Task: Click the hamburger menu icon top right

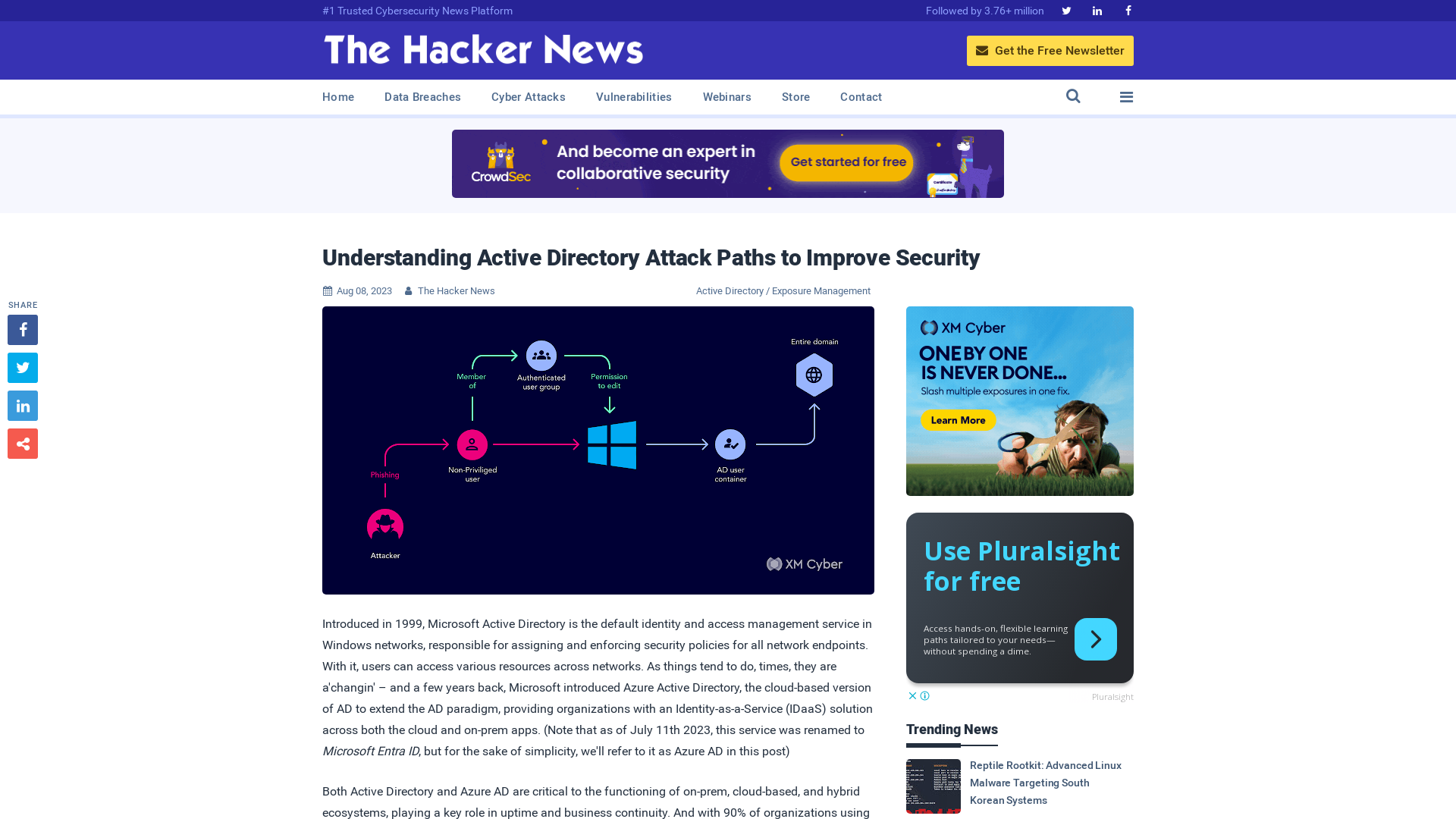Action: 1125,97
